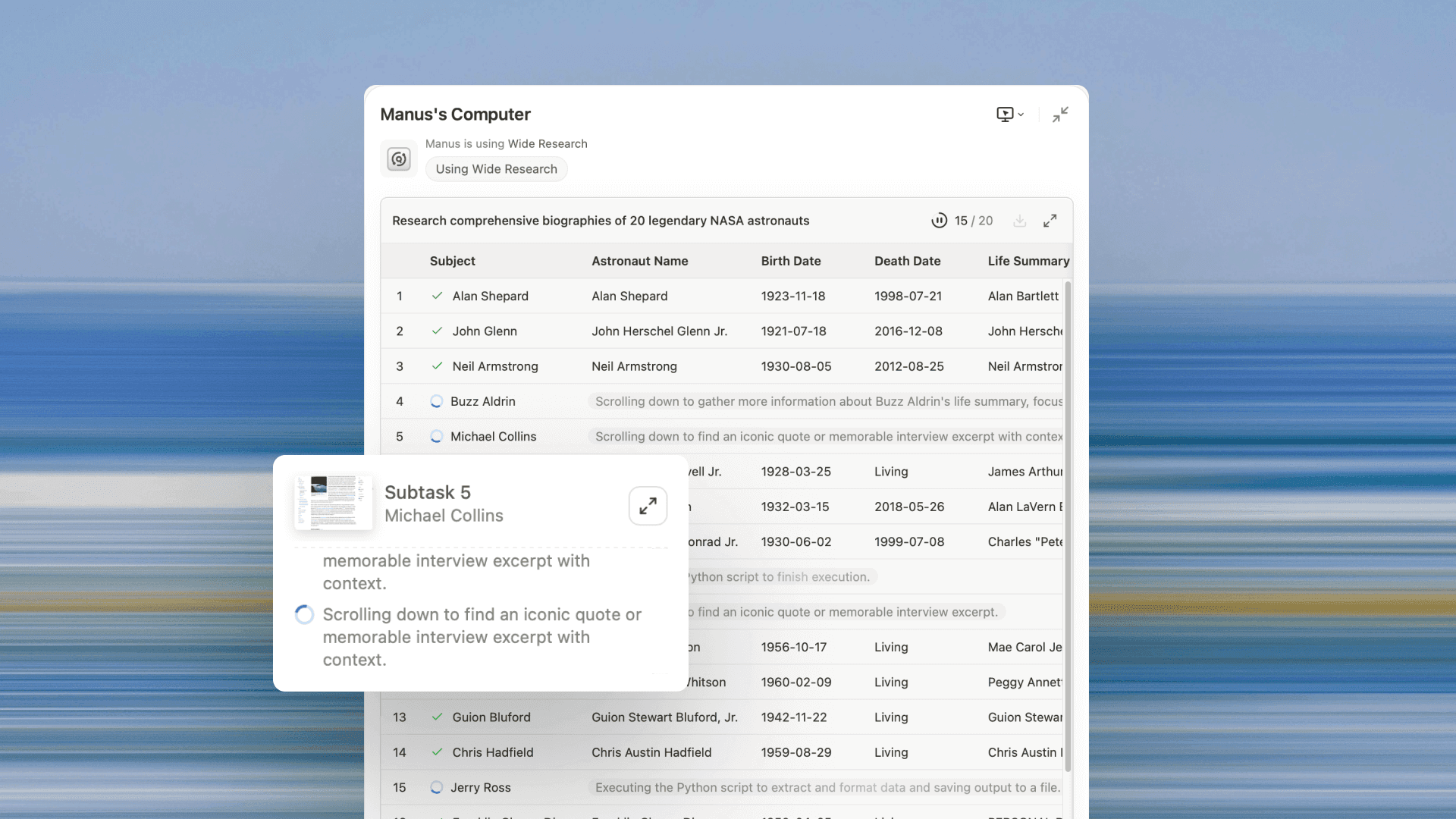This screenshot has height=819, width=1456.
Task: Toggle the completed check for Neil Armstrong
Action: tap(437, 366)
